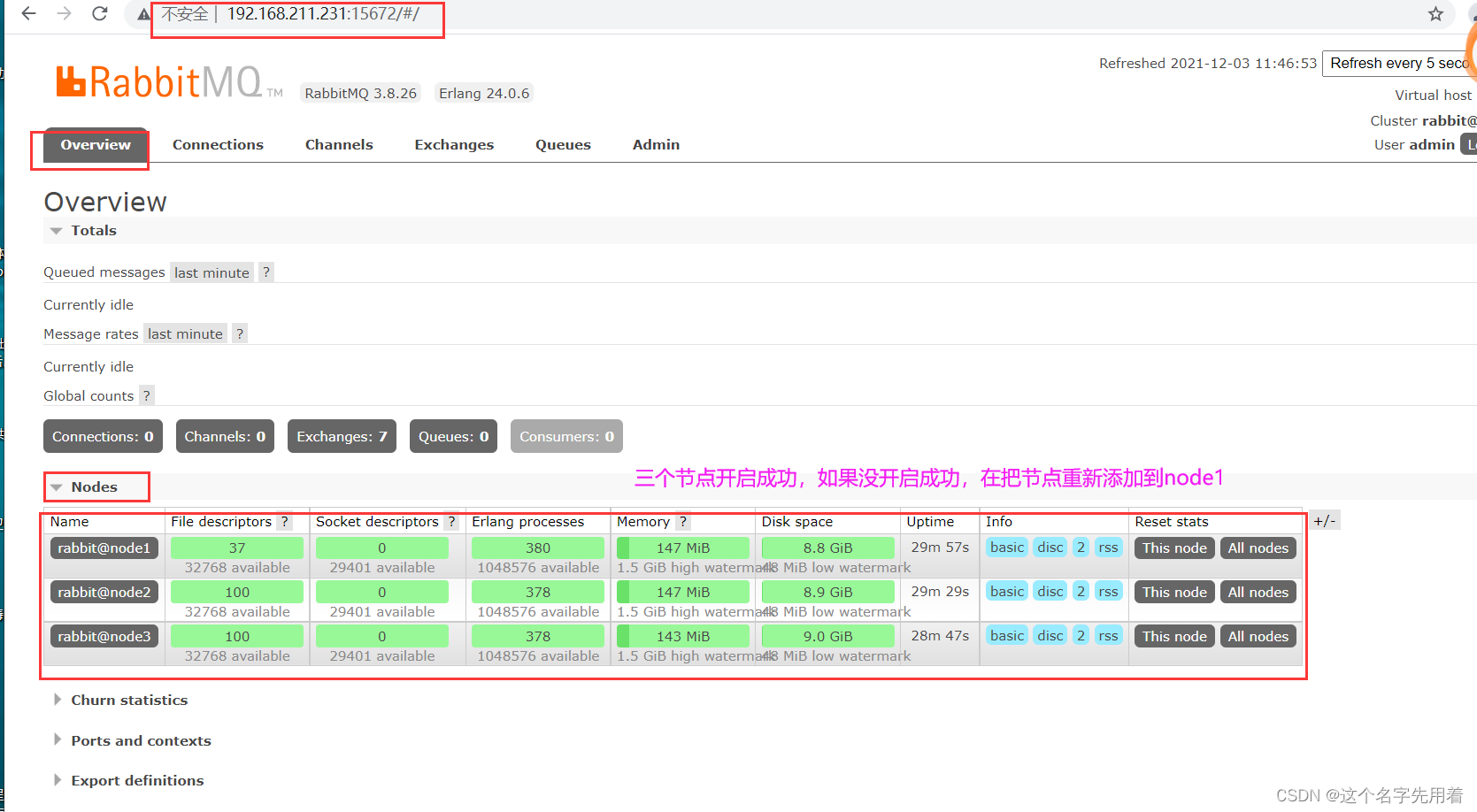Click rabbit@node3 uptime 28m 47s
The width and height of the screenshot is (1477, 812).
[x=940, y=636]
